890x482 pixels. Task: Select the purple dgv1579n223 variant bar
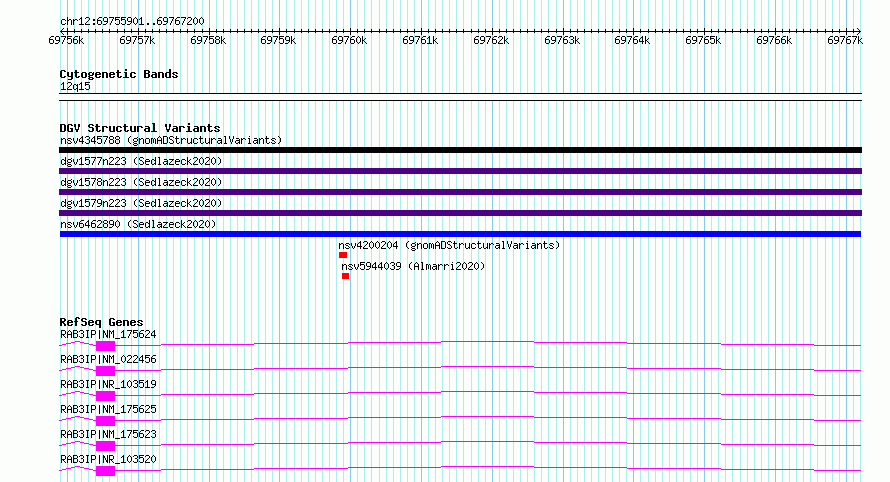tap(460, 213)
